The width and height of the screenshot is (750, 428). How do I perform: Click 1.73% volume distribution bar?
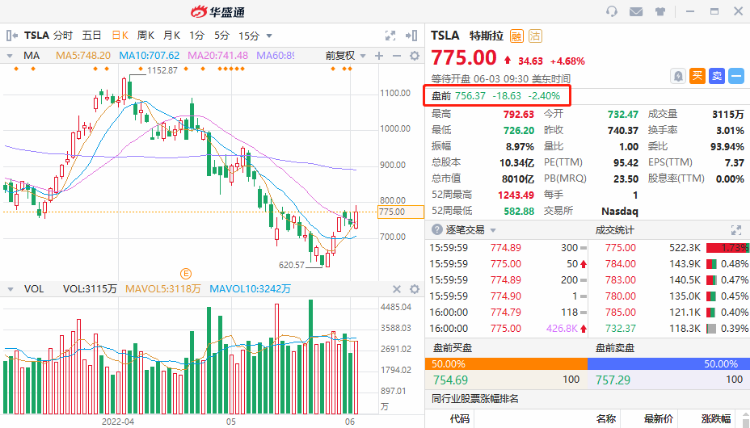tap(728, 248)
